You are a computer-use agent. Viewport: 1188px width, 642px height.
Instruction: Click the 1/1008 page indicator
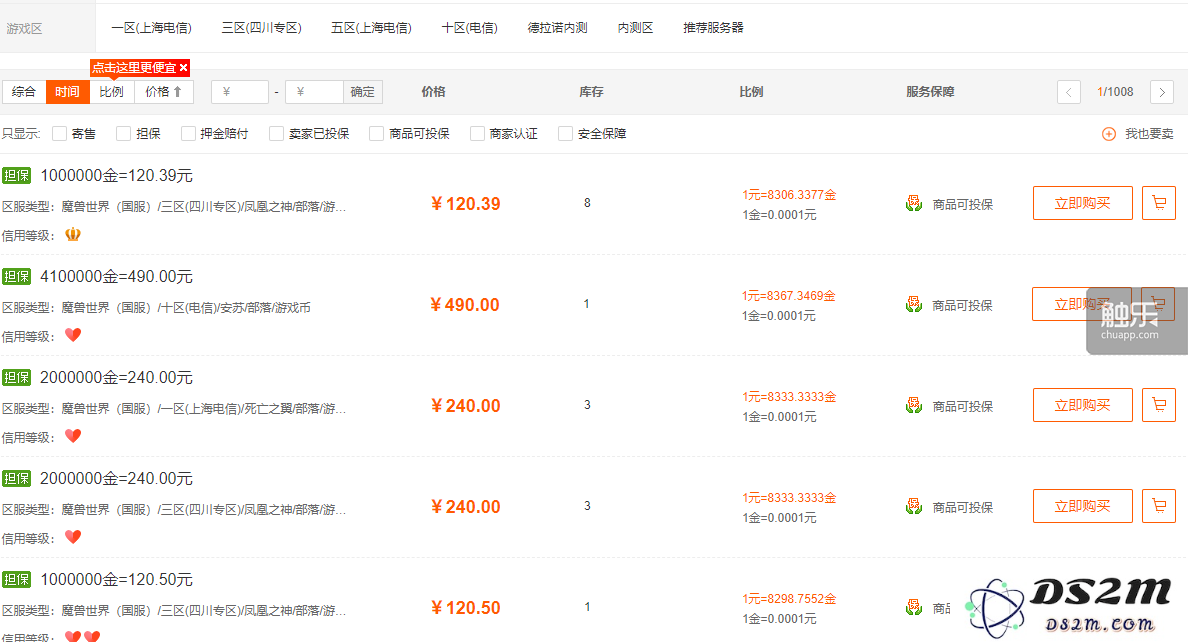(x=1115, y=92)
